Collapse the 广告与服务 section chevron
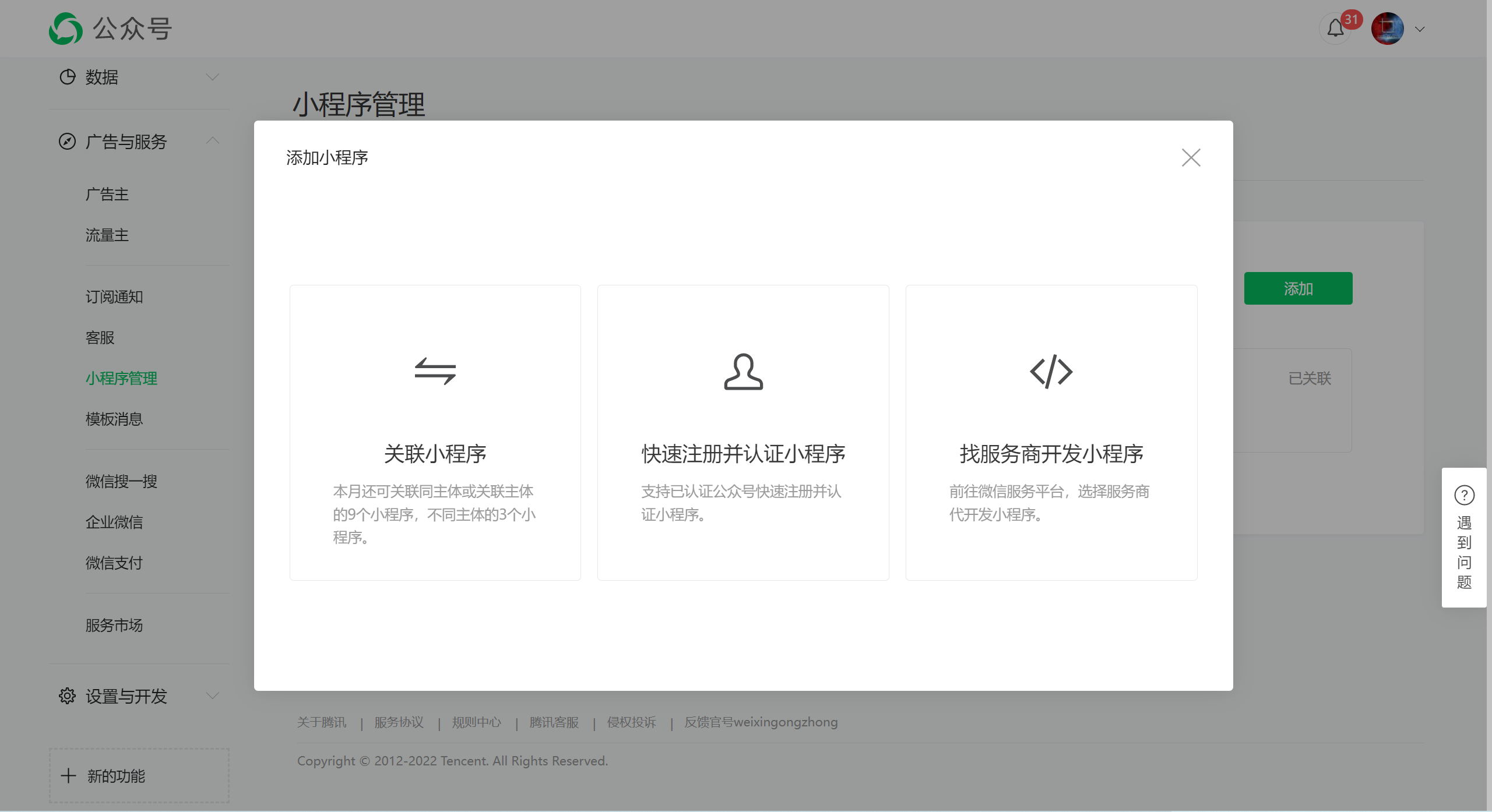The image size is (1492, 812). tap(212, 141)
